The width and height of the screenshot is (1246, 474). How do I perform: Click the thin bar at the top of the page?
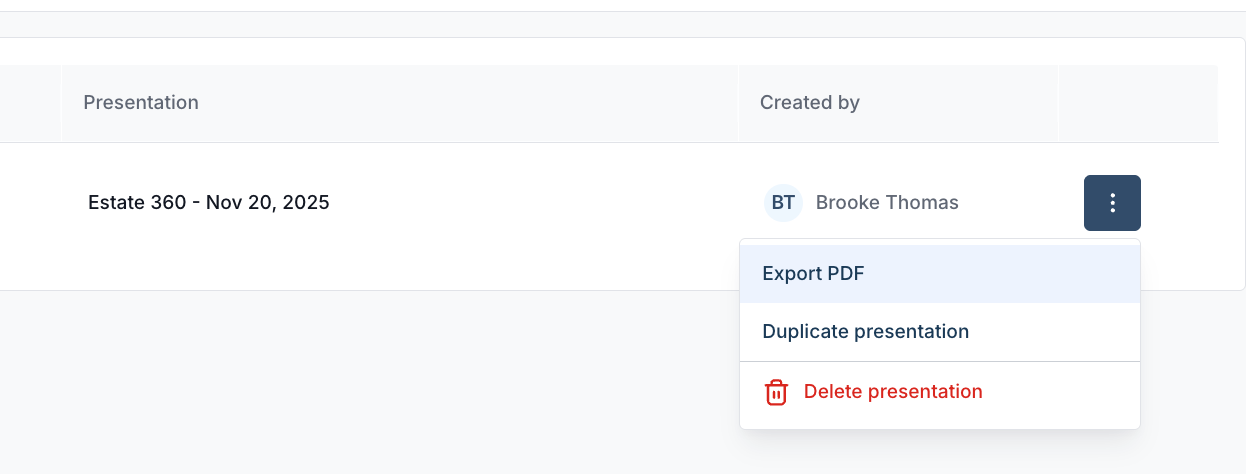[x=623, y=6]
